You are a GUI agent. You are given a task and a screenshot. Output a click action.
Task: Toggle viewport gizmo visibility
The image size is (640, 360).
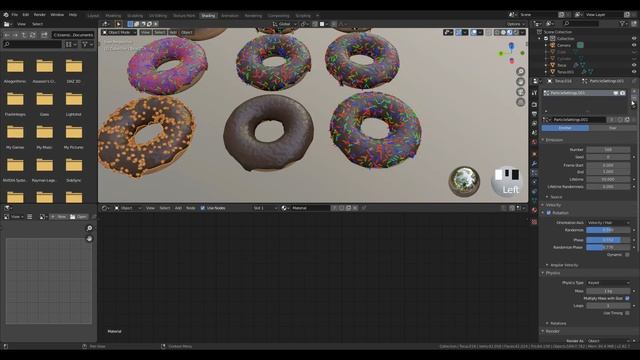coord(458,32)
